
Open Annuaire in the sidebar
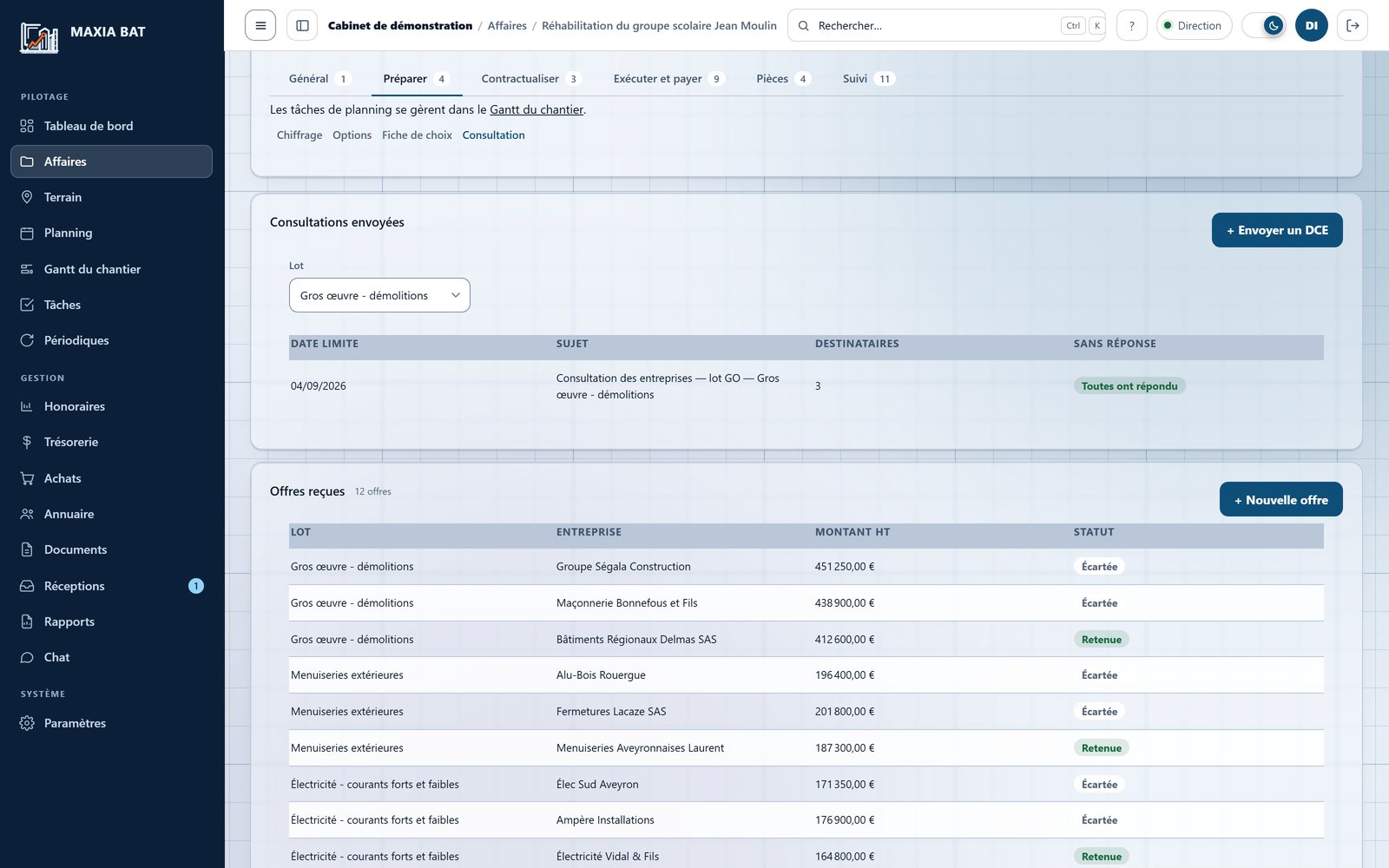click(111, 514)
